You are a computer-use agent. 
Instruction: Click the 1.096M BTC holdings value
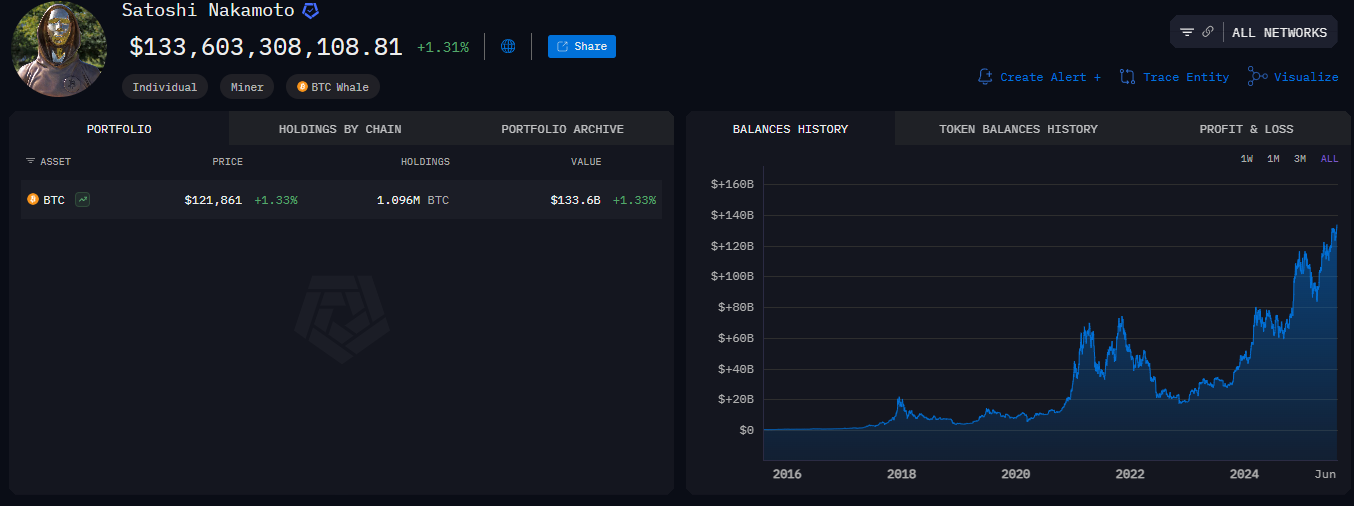tap(413, 200)
